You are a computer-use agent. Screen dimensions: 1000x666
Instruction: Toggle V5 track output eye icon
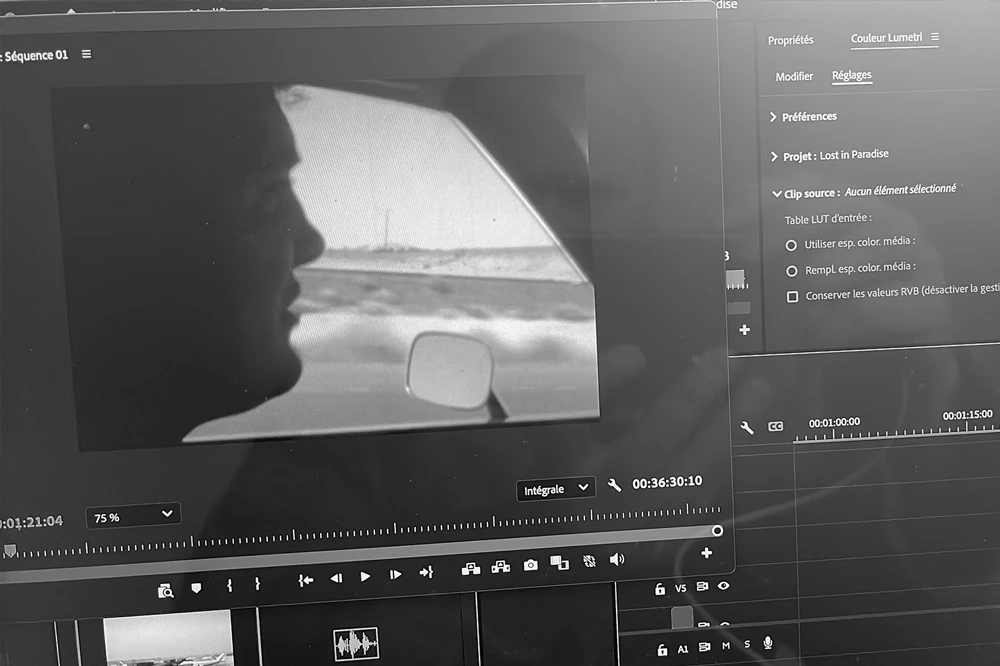[724, 585]
